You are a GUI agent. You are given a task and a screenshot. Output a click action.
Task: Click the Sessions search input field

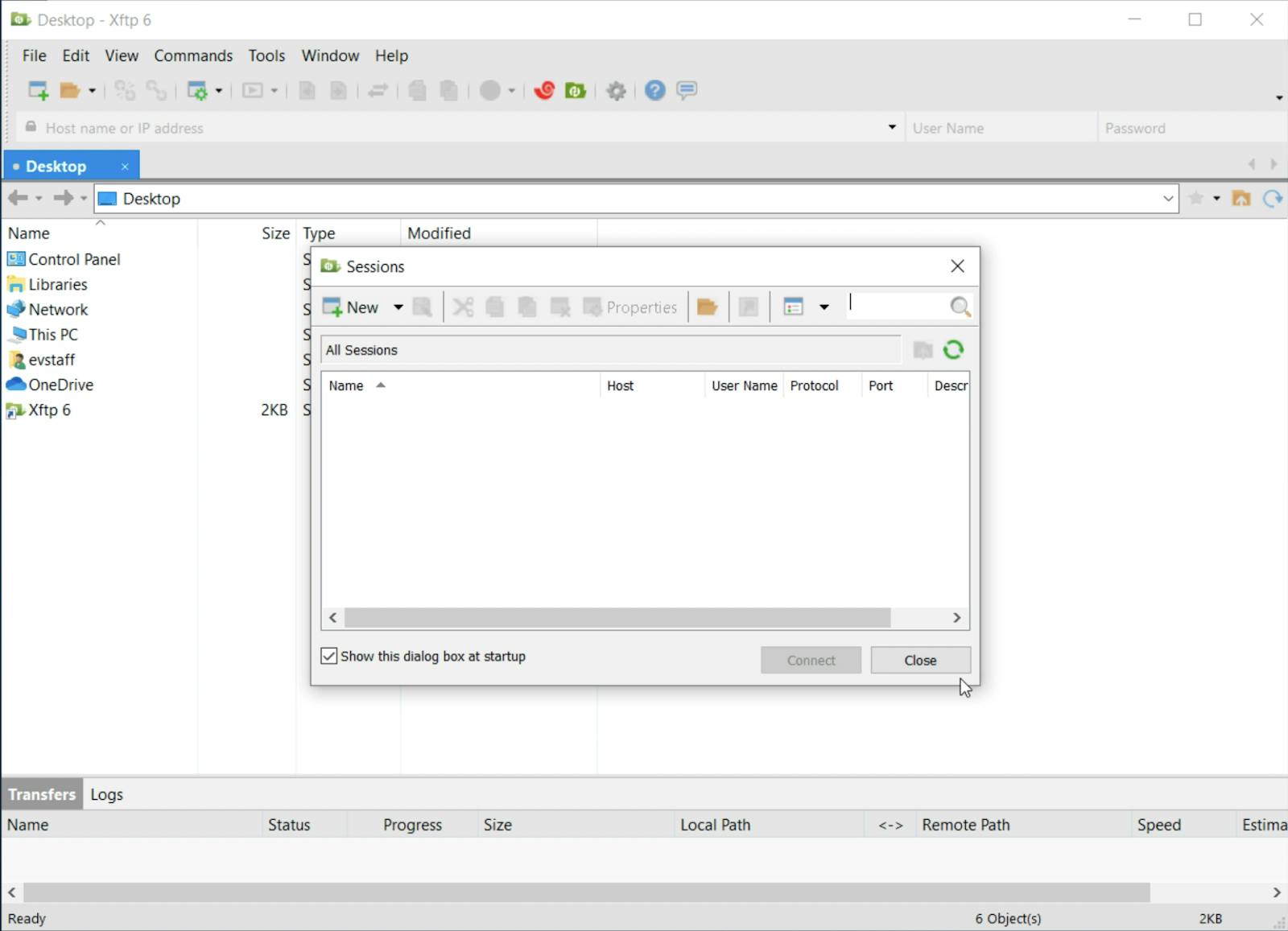[x=897, y=306]
